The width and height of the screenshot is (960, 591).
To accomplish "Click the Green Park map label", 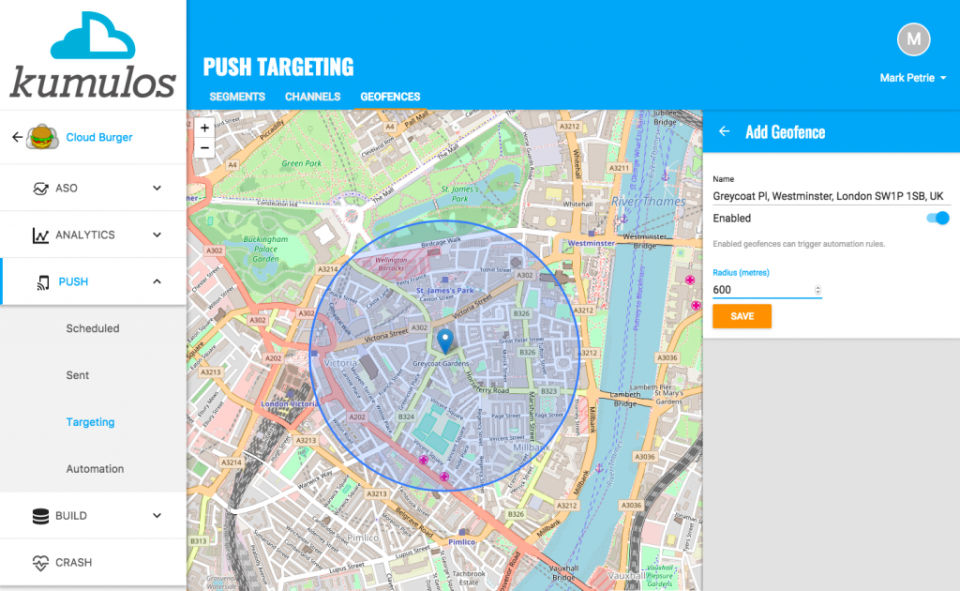I will click(301, 164).
